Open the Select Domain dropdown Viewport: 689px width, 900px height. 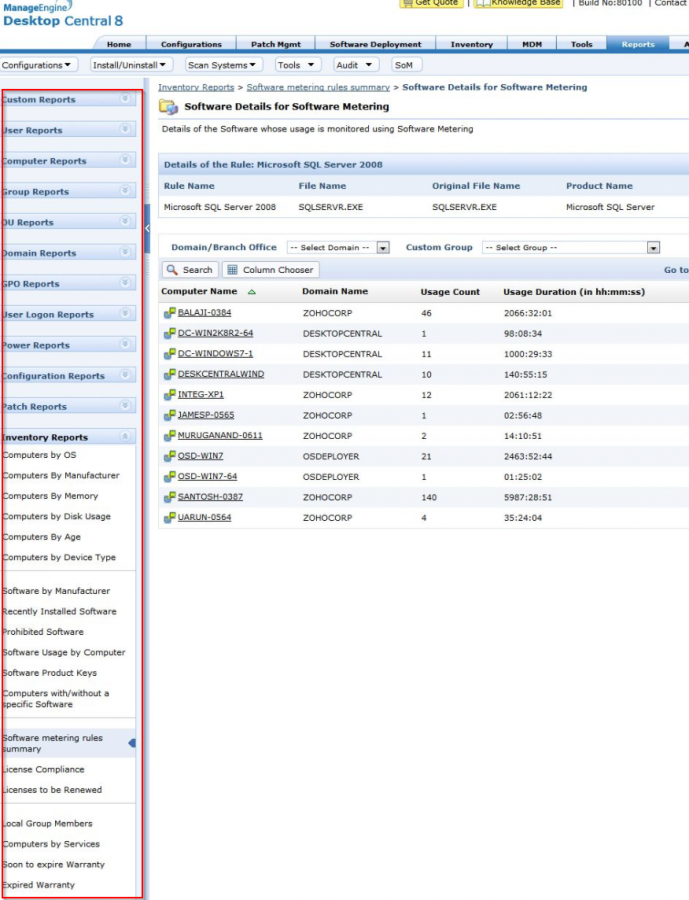point(384,247)
